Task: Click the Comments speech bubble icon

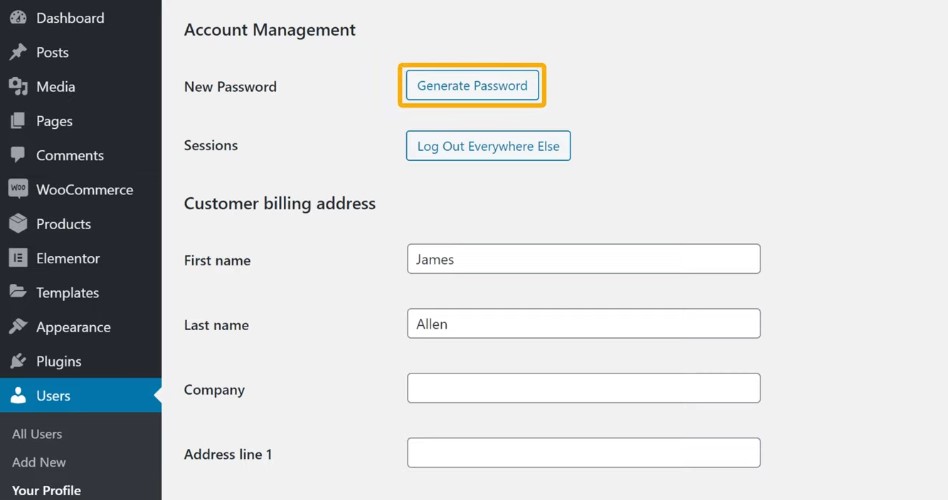Action: tap(18, 155)
